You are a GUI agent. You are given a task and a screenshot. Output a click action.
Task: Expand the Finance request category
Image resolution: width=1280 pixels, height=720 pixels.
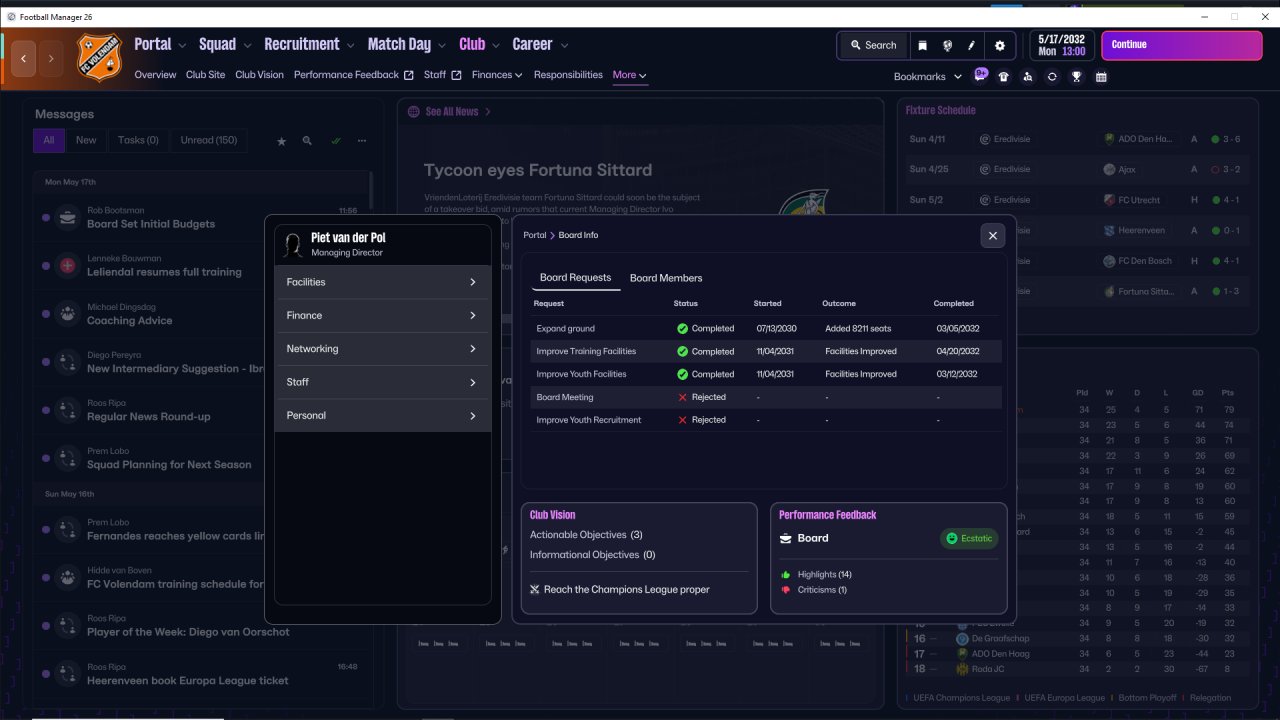(x=383, y=316)
